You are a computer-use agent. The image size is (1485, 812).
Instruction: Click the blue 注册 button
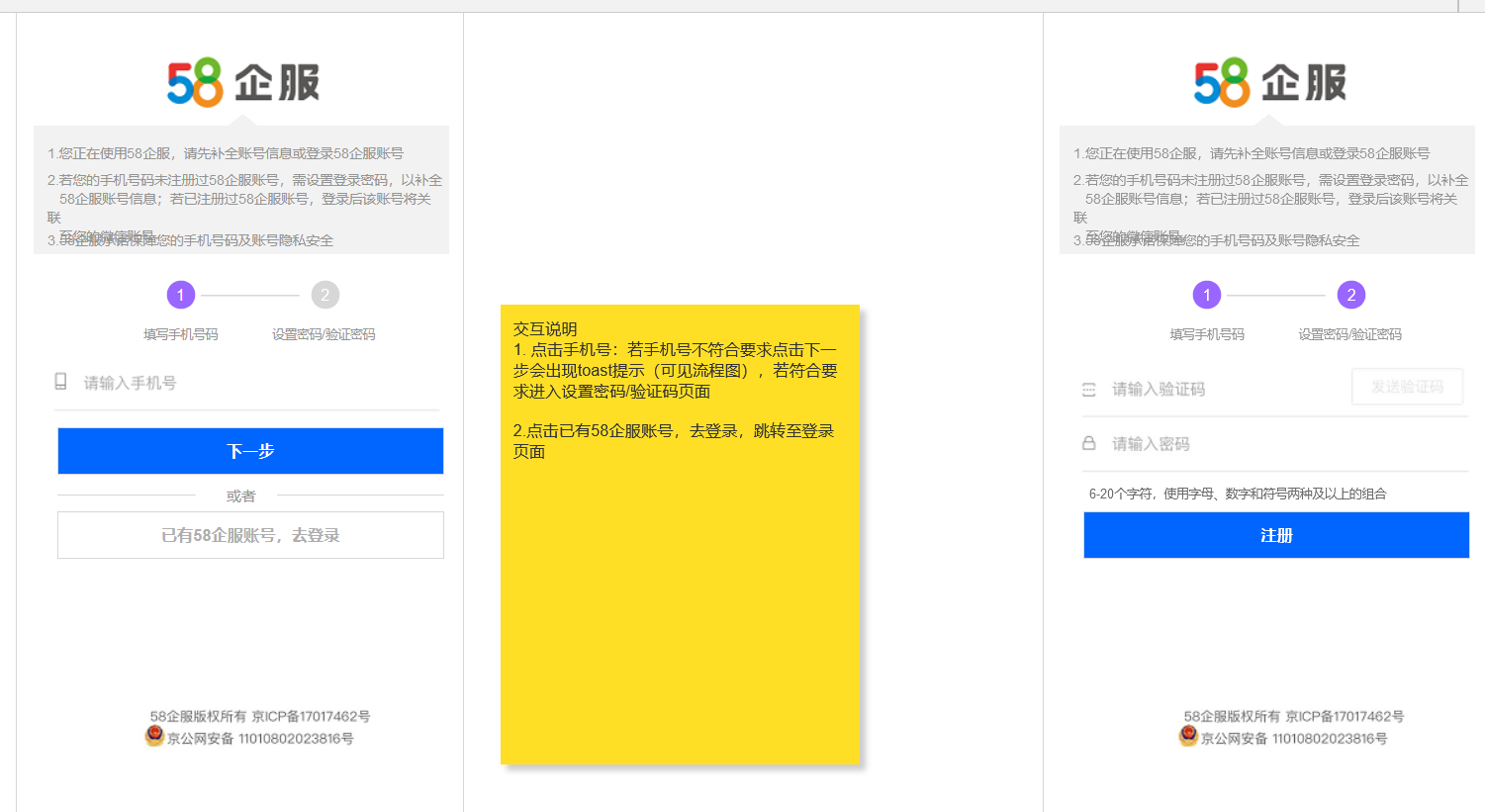1276,535
